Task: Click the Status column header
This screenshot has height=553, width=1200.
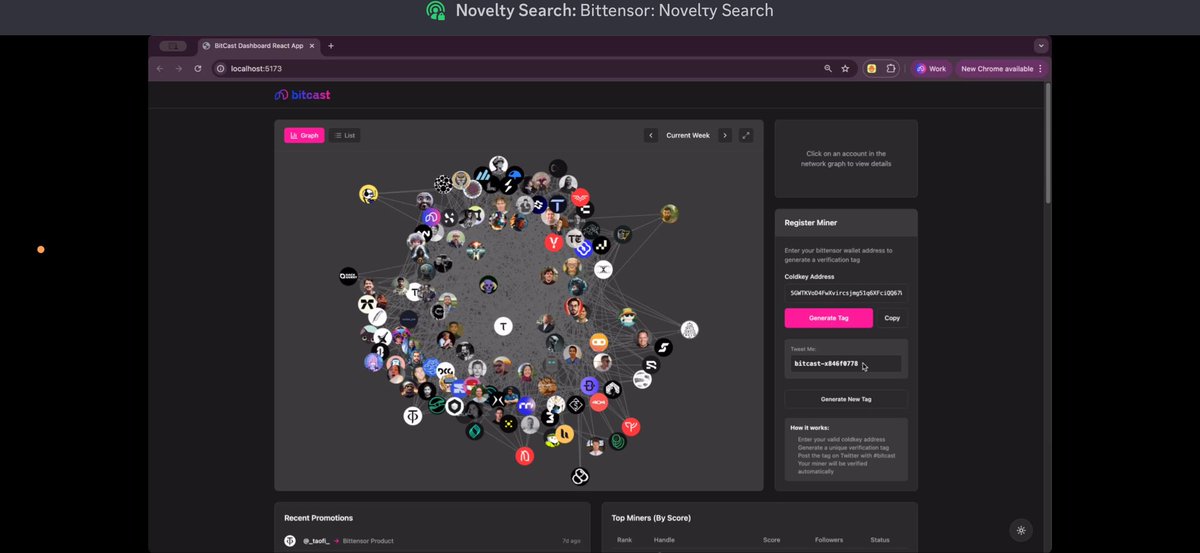Action: [880, 540]
